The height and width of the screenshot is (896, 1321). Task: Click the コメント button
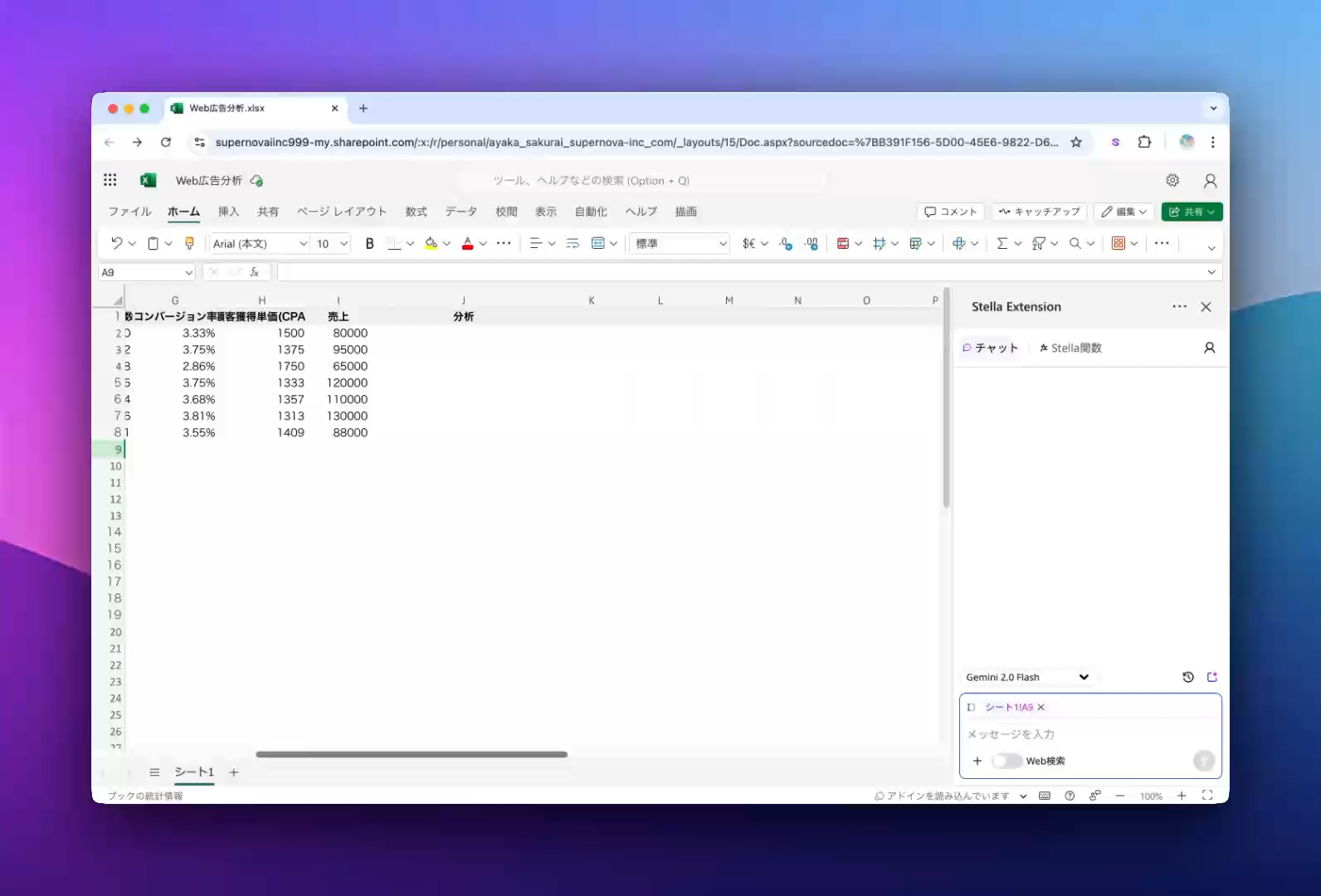(x=951, y=212)
